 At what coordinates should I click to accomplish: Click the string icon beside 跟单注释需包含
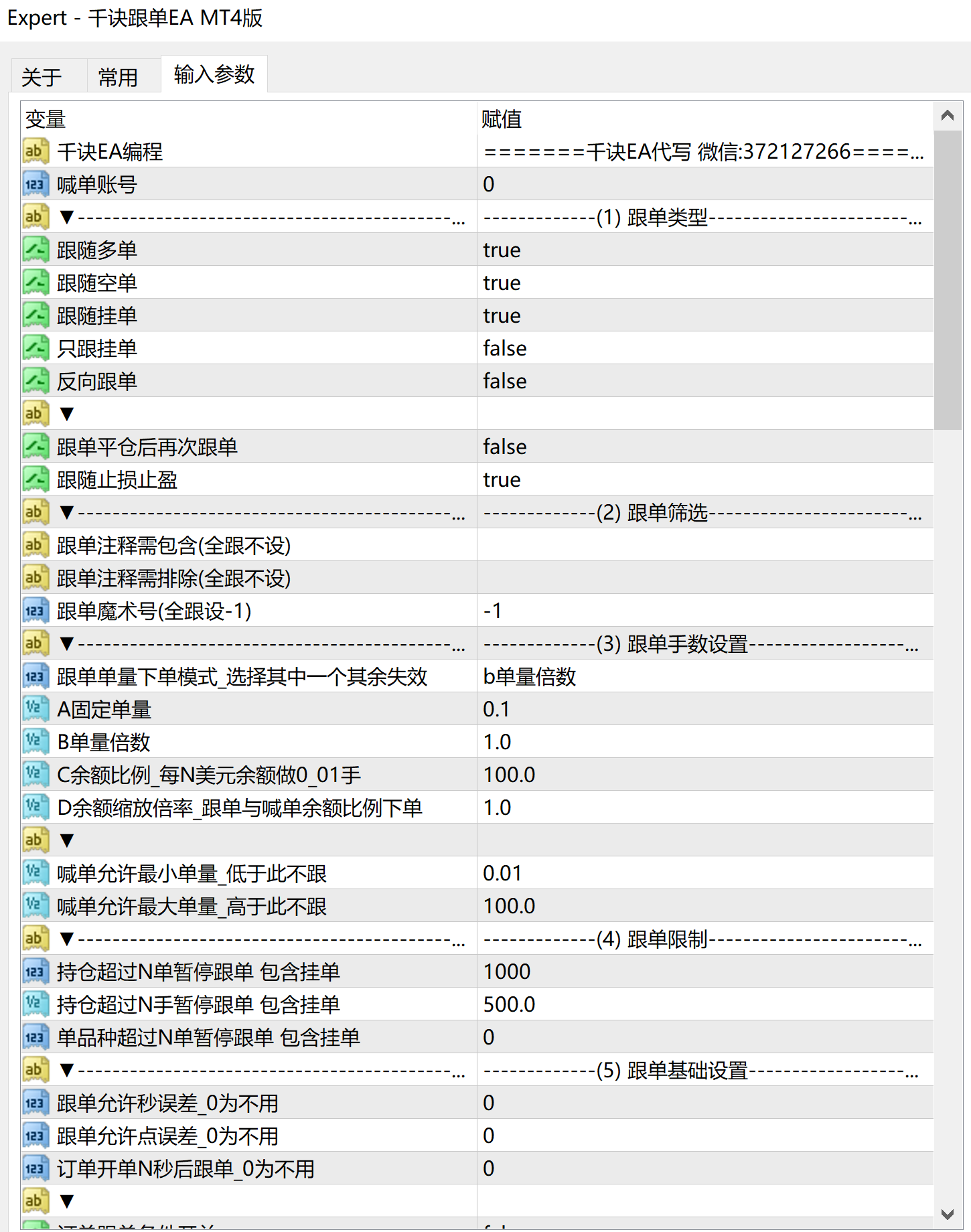tap(35, 545)
